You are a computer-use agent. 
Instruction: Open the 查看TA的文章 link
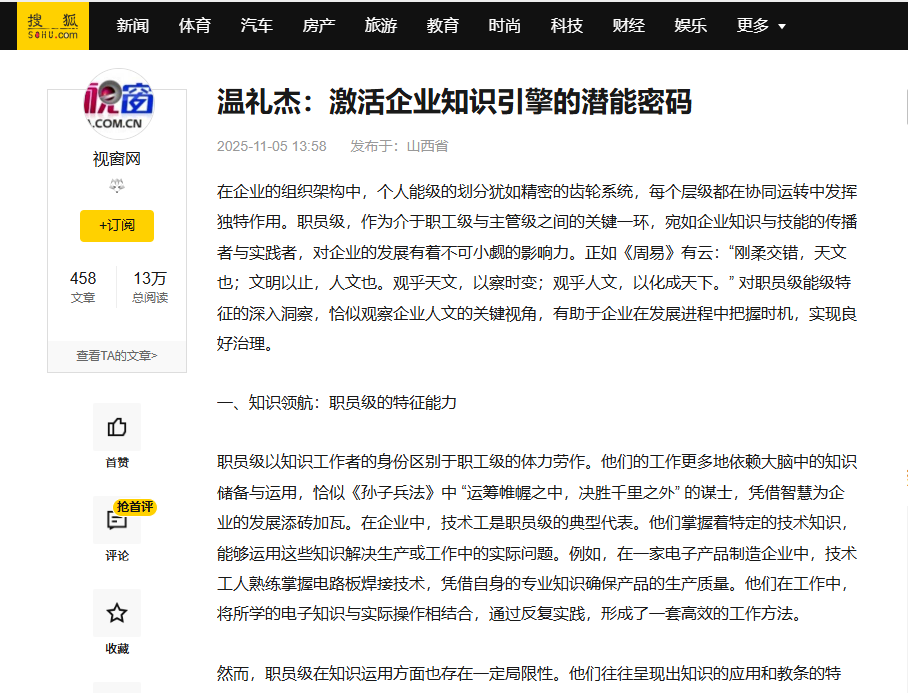pyautogui.click(x=117, y=356)
